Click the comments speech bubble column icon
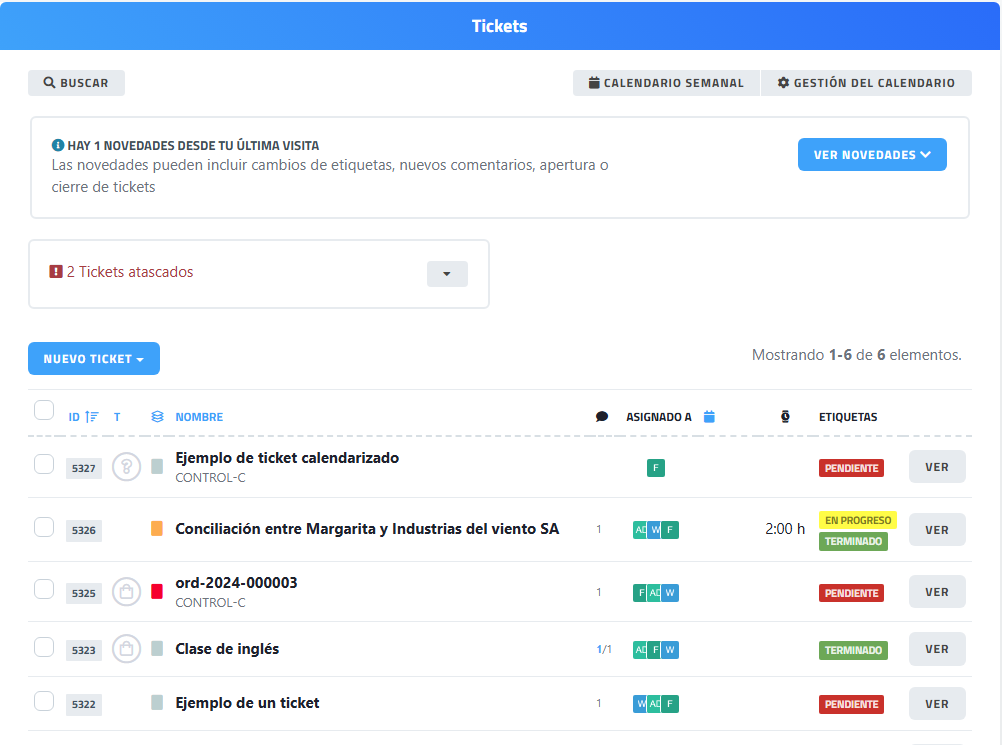 tap(601, 417)
